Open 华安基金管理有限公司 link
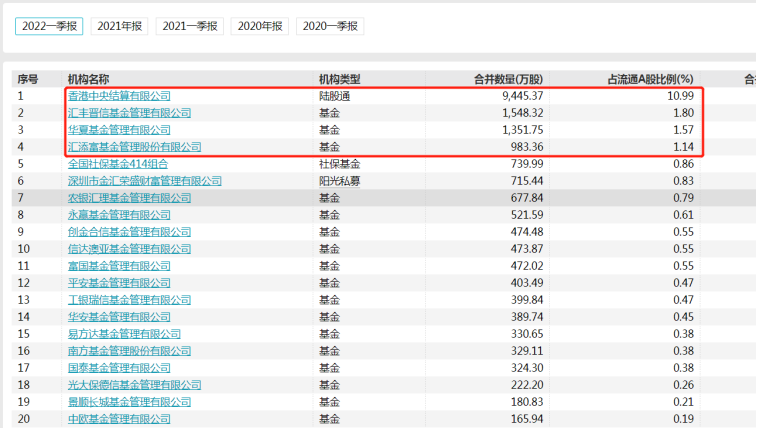Image resolution: width=757 pixels, height=428 pixels. (x=119, y=317)
